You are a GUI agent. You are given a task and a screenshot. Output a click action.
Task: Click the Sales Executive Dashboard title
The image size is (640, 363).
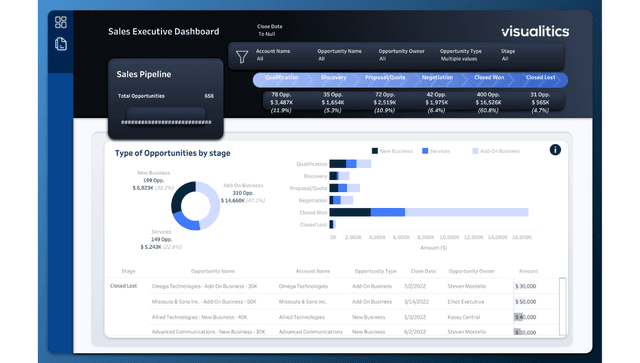click(x=164, y=31)
